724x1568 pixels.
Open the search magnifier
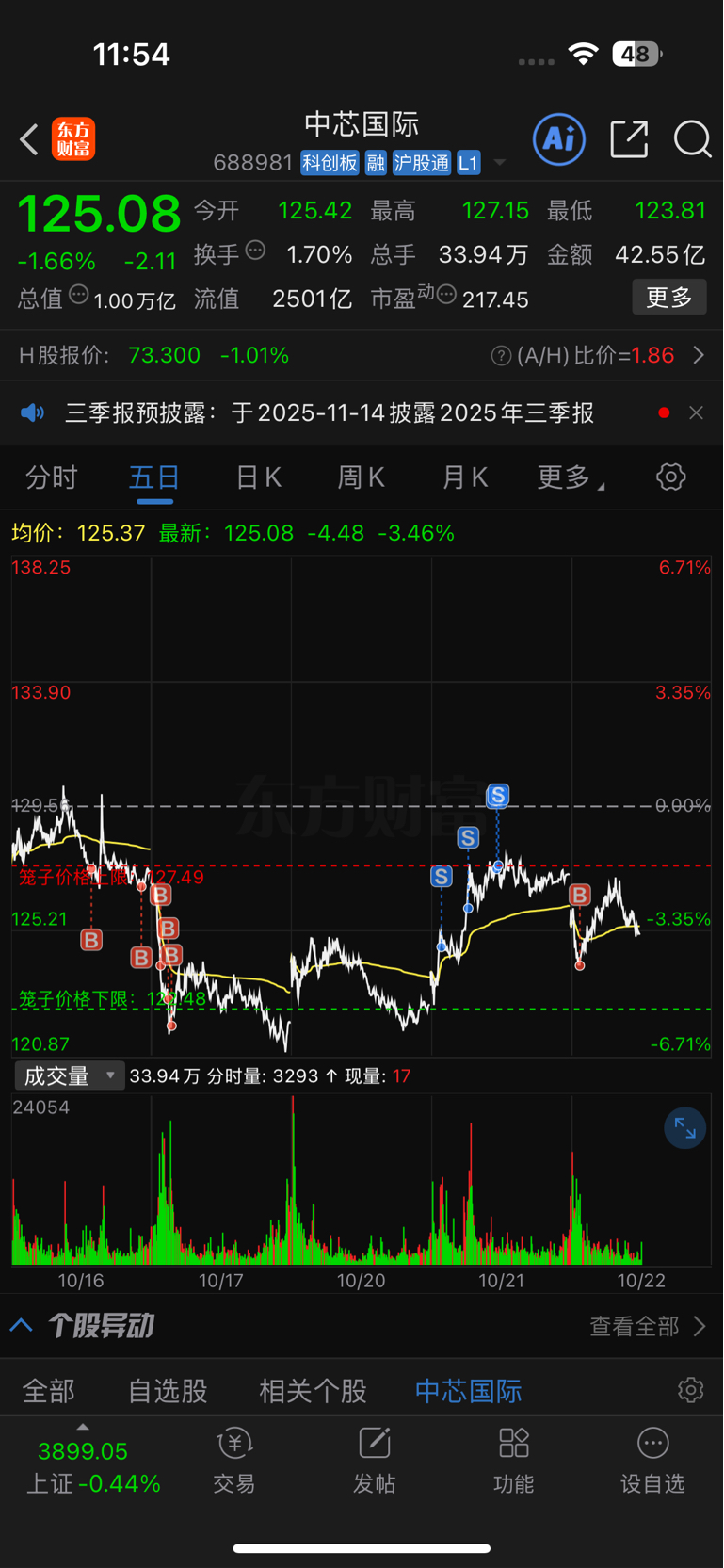[693, 139]
